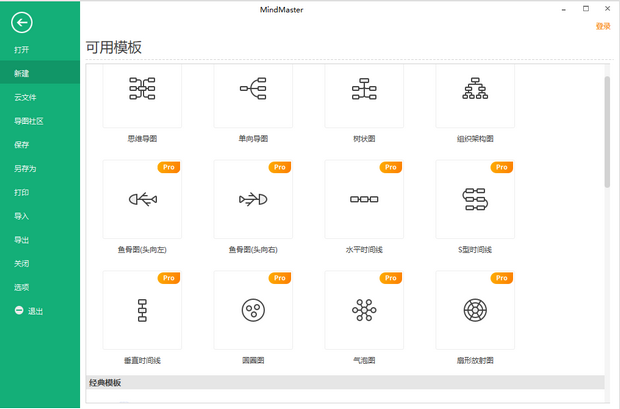Select the 气泡图 bubble map icon
This screenshot has height=409, width=620.
pos(364,310)
